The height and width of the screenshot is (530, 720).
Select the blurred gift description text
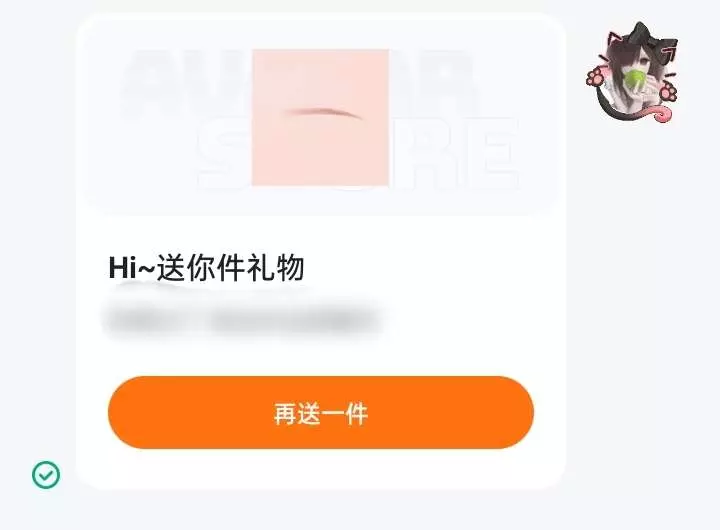243,318
